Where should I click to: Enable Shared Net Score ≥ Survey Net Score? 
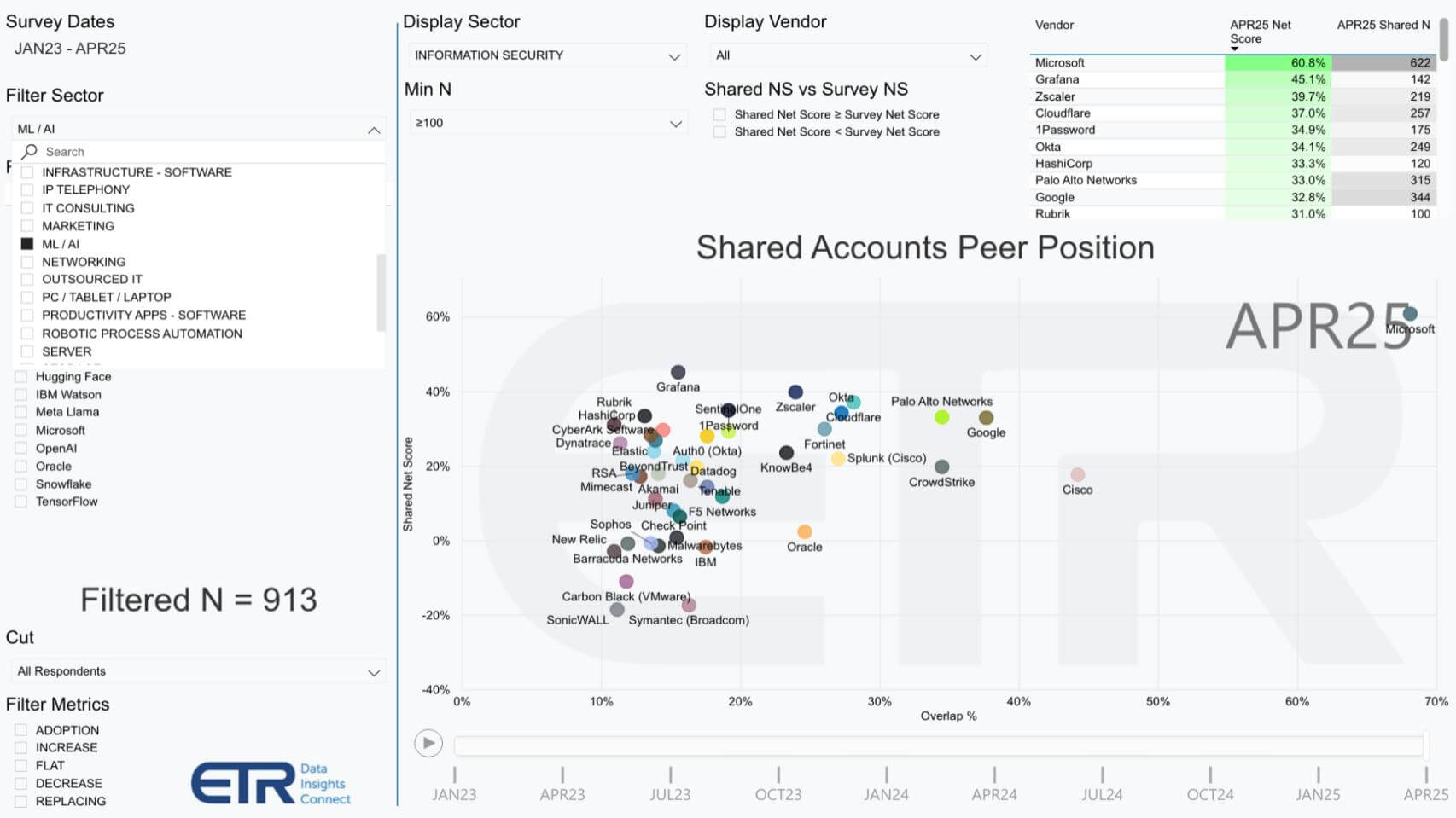(x=721, y=114)
